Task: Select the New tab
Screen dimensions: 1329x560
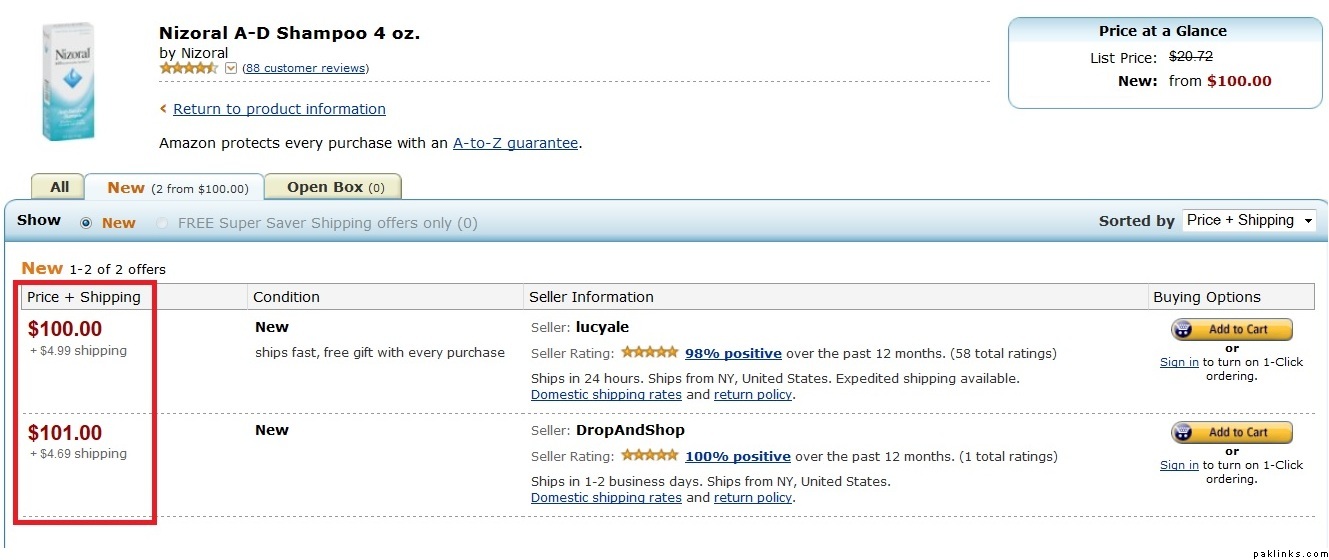Action: [175, 187]
